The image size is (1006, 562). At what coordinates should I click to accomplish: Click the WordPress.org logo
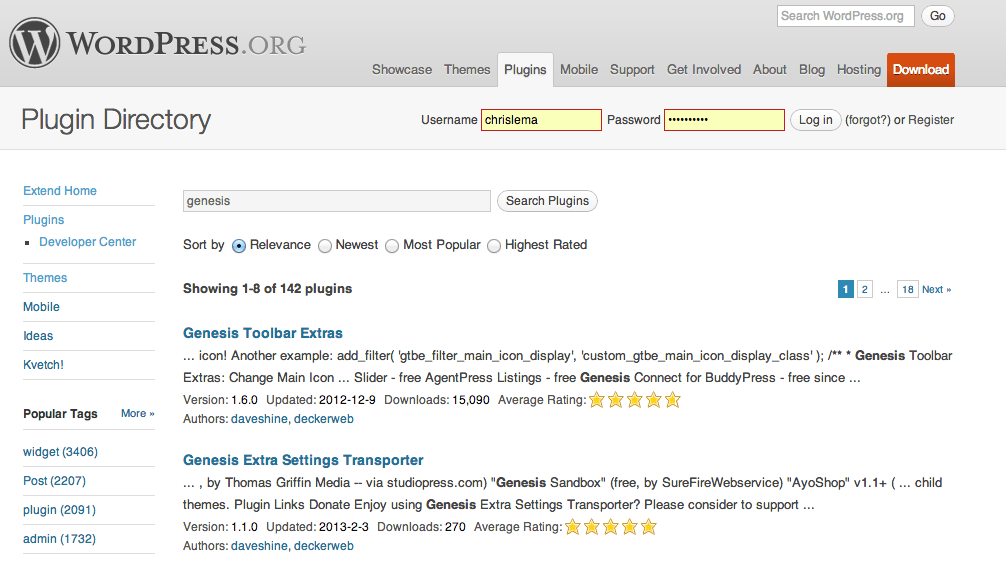click(x=157, y=43)
